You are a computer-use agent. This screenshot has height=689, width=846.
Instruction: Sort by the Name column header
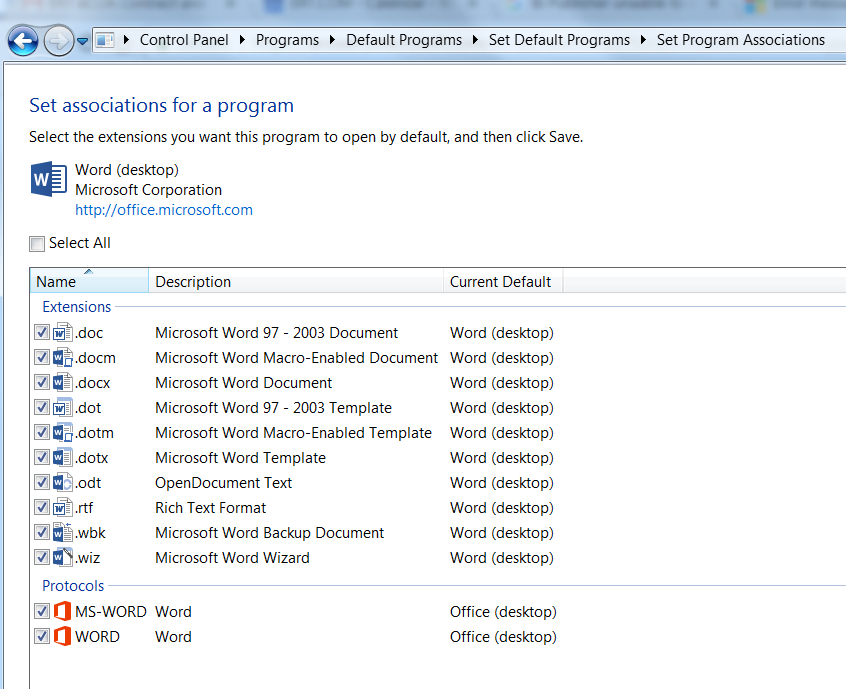click(x=89, y=281)
